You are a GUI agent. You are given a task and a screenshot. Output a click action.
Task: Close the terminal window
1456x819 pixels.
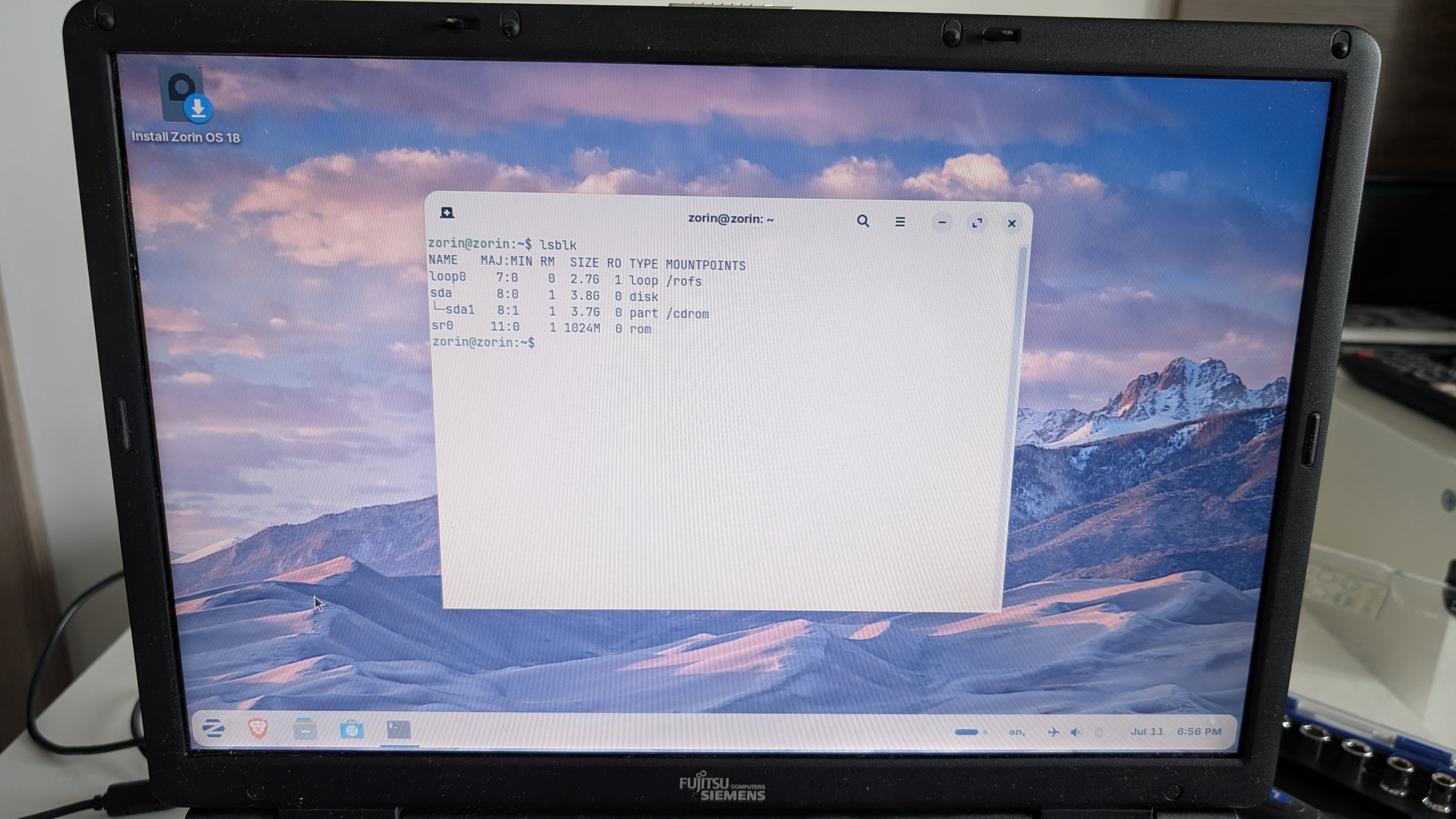click(1011, 223)
